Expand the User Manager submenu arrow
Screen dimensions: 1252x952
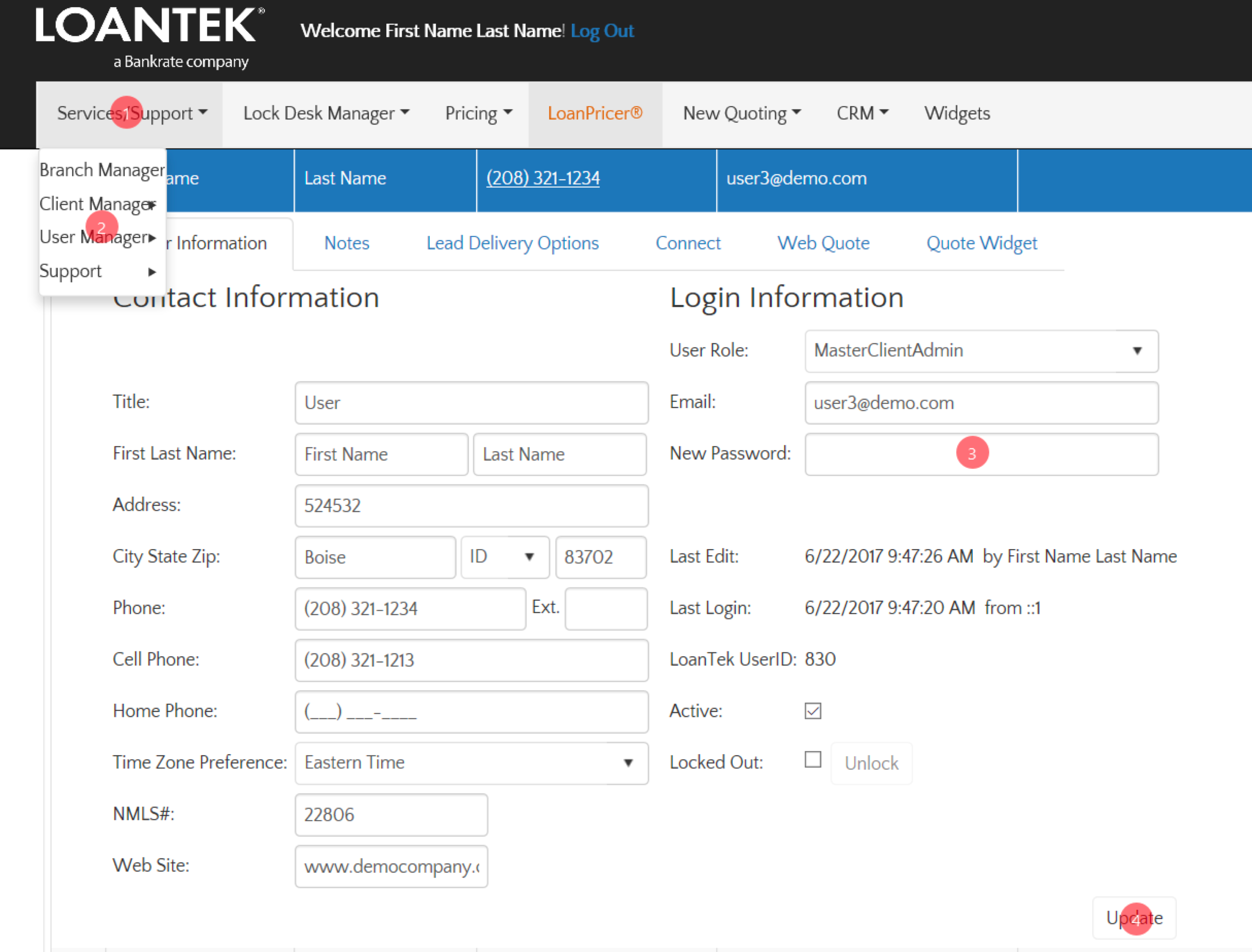151,238
